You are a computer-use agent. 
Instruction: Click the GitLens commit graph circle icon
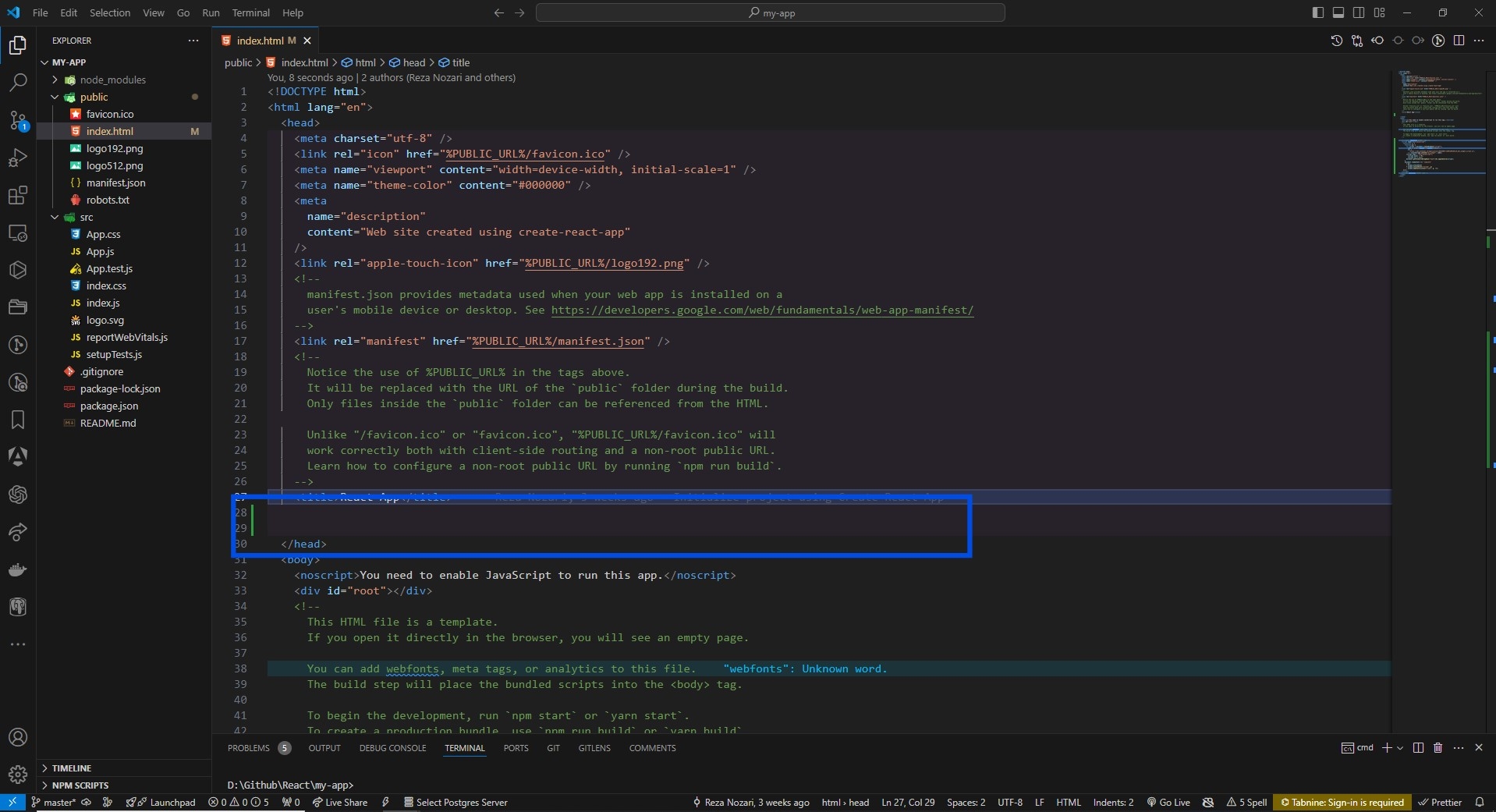pyautogui.click(x=1438, y=41)
